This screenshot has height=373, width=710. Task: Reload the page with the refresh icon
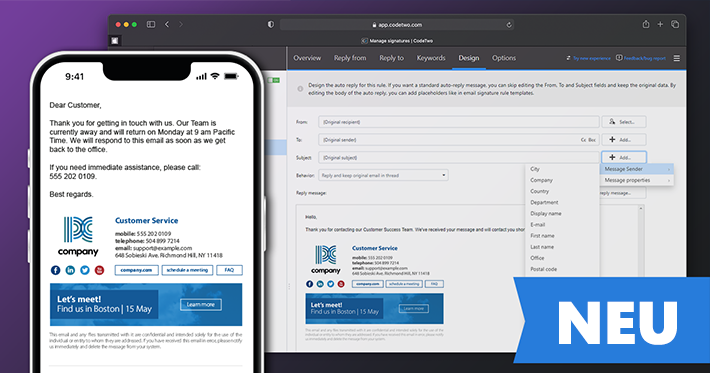point(509,25)
